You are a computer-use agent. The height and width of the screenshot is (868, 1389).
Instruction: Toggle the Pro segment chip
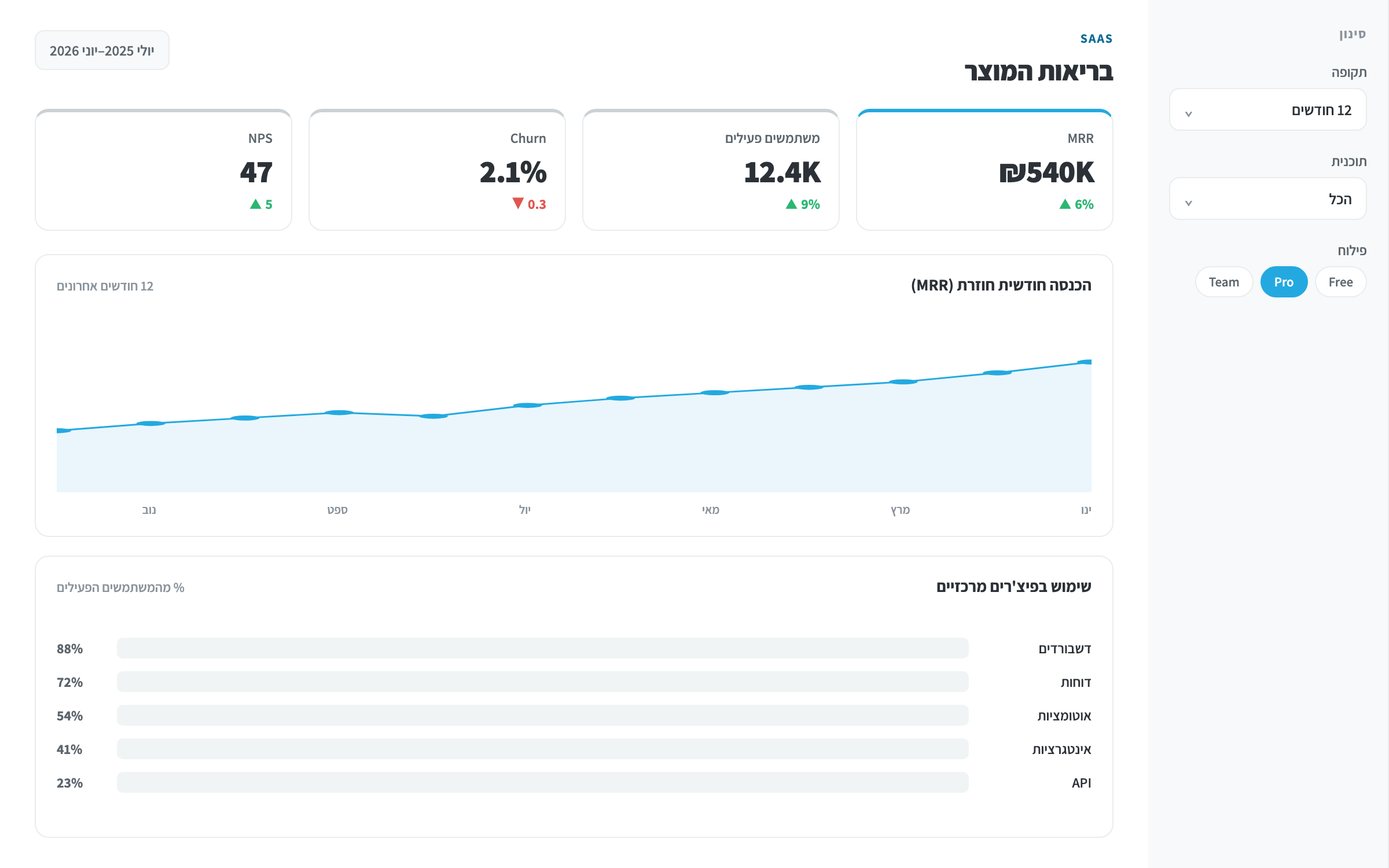[x=1284, y=282]
